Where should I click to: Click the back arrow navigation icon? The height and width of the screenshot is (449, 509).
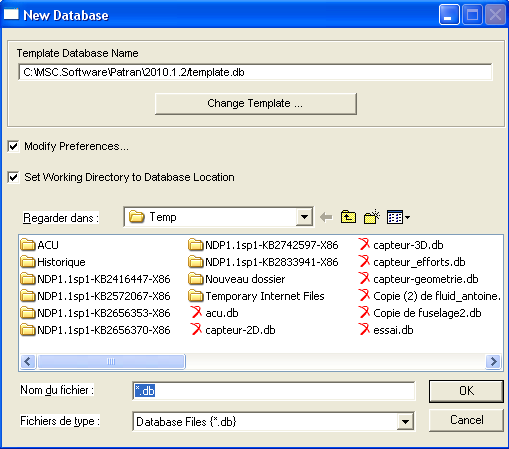(x=326, y=218)
